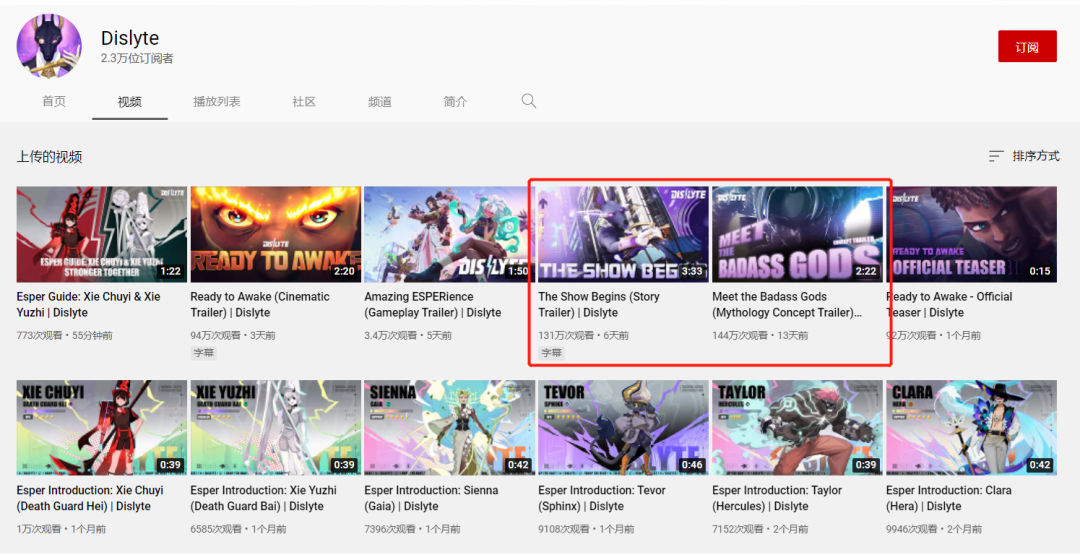Click the 字幕 badge under The Show Begins
The image size is (1080, 555).
(x=551, y=353)
